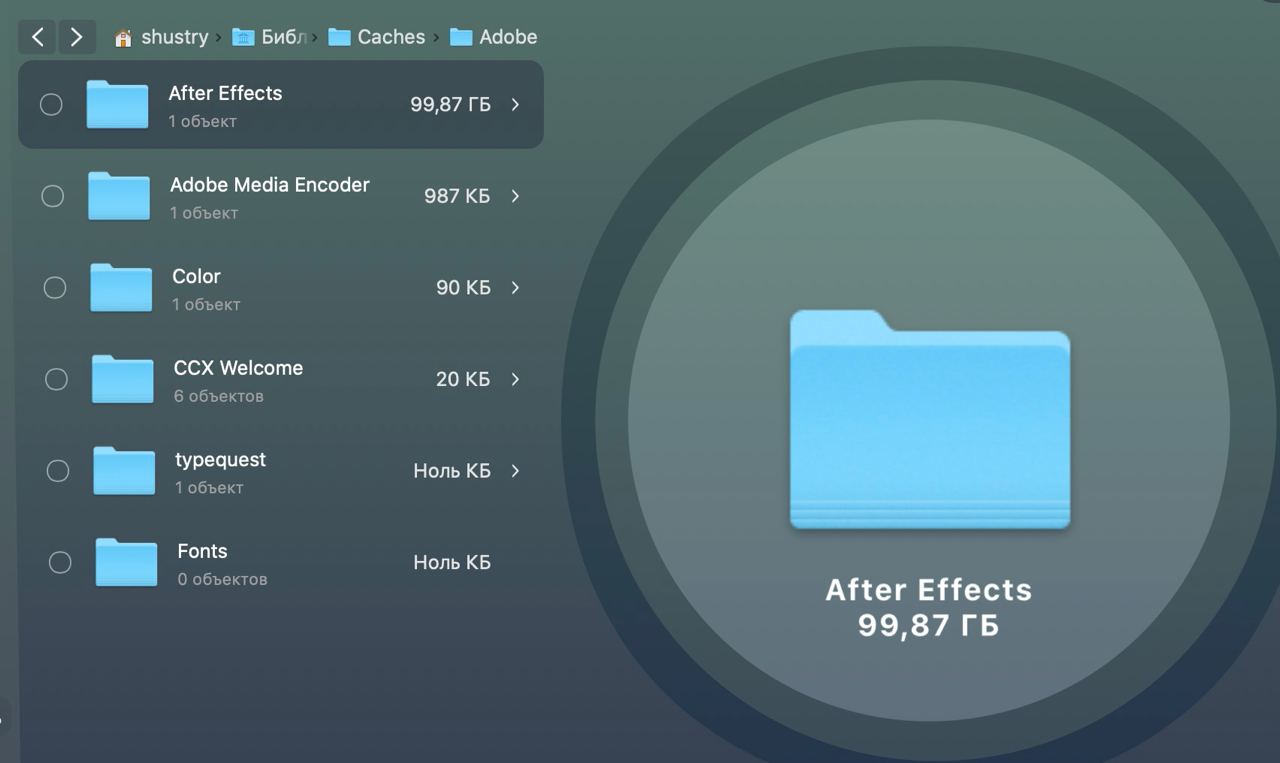1280x763 pixels.
Task: Tick the Color folder selection circle
Action: [x=55, y=288]
